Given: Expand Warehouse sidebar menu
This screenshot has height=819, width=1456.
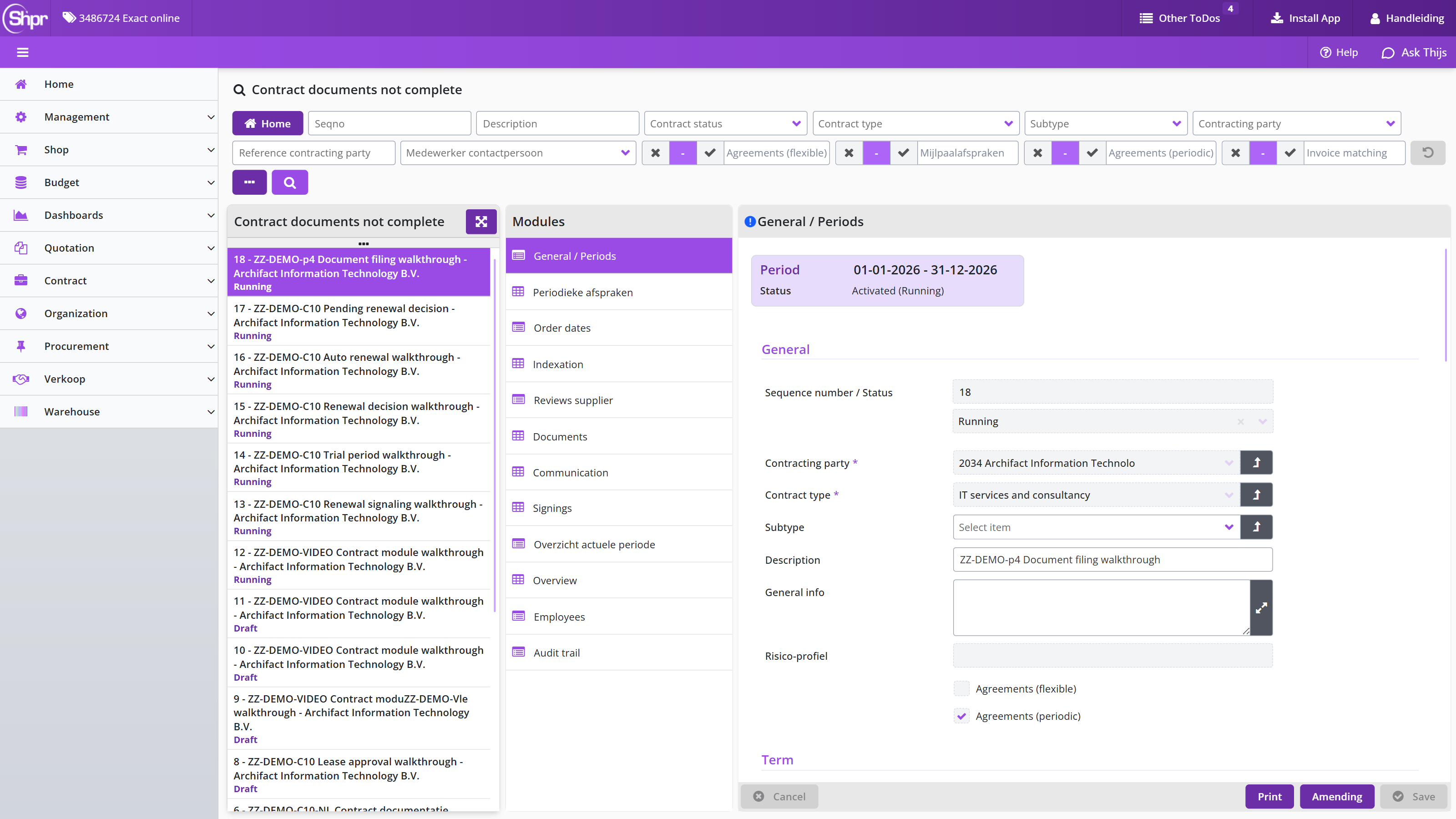Looking at the screenshot, I should (x=109, y=411).
